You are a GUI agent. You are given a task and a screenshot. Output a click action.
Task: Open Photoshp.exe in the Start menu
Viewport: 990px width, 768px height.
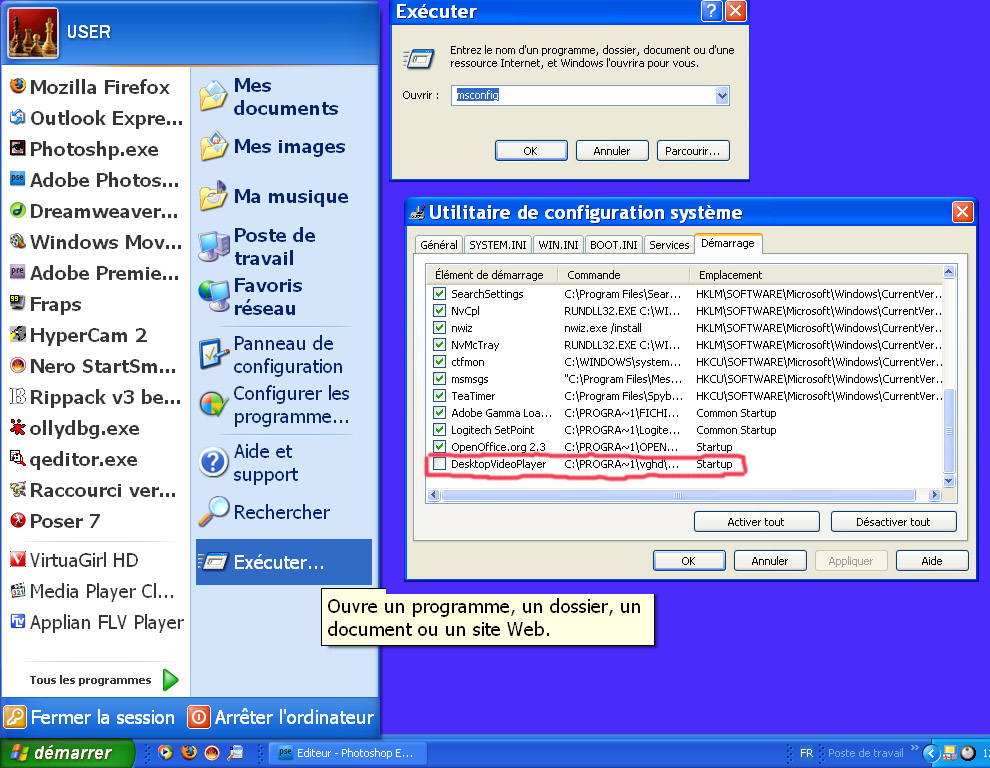(84, 149)
